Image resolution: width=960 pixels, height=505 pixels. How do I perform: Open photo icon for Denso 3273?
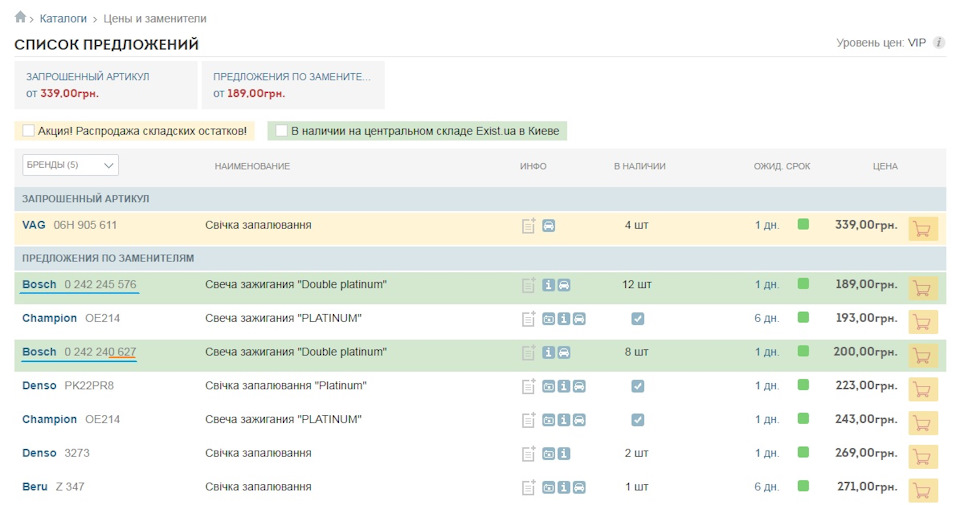(x=549, y=454)
